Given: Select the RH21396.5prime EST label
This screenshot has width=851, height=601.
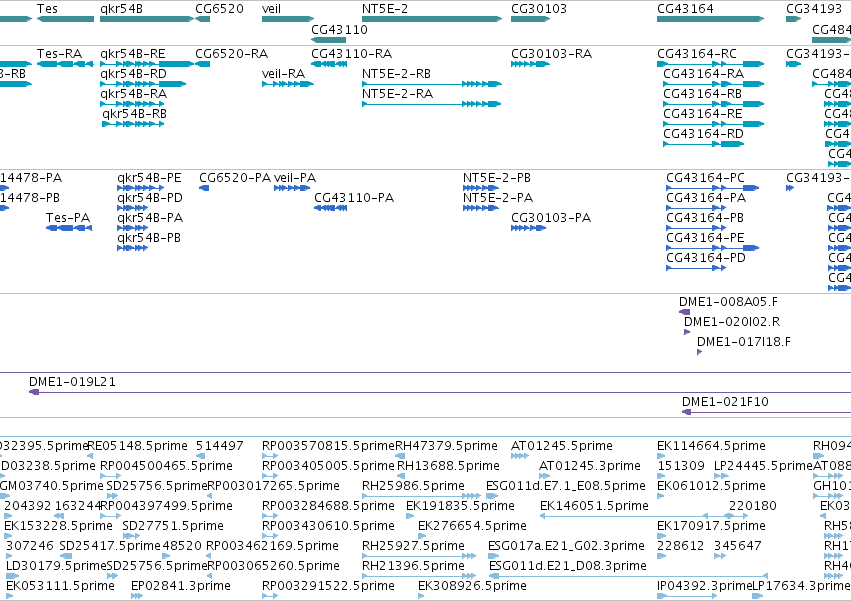Looking at the screenshot, I should tap(413, 566).
